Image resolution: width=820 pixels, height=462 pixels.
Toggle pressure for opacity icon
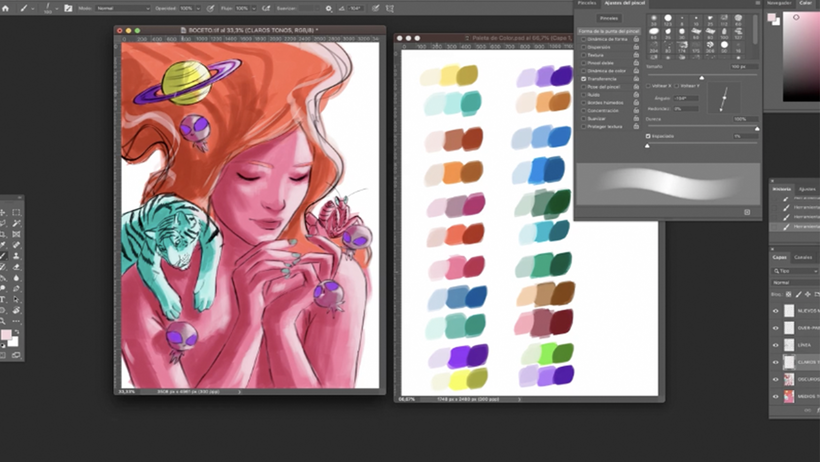click(210, 8)
